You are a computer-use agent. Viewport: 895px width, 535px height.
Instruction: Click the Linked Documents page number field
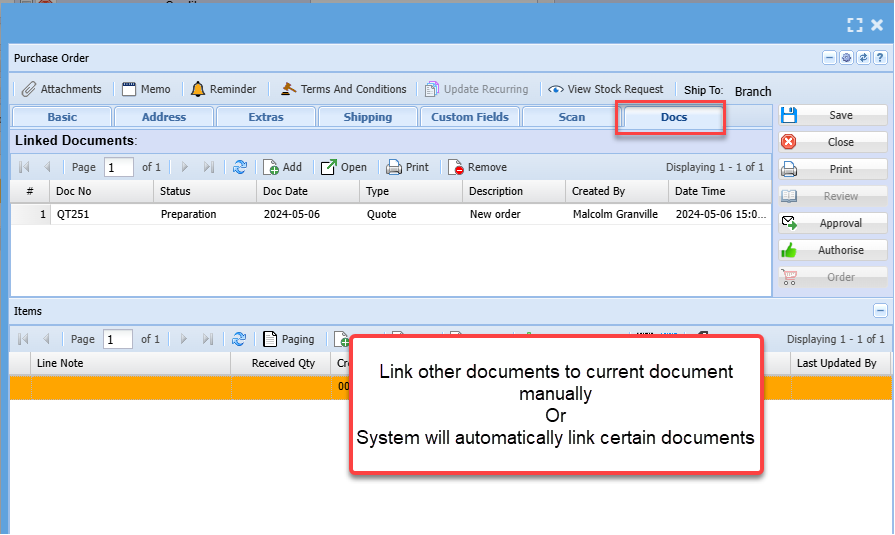pos(118,167)
